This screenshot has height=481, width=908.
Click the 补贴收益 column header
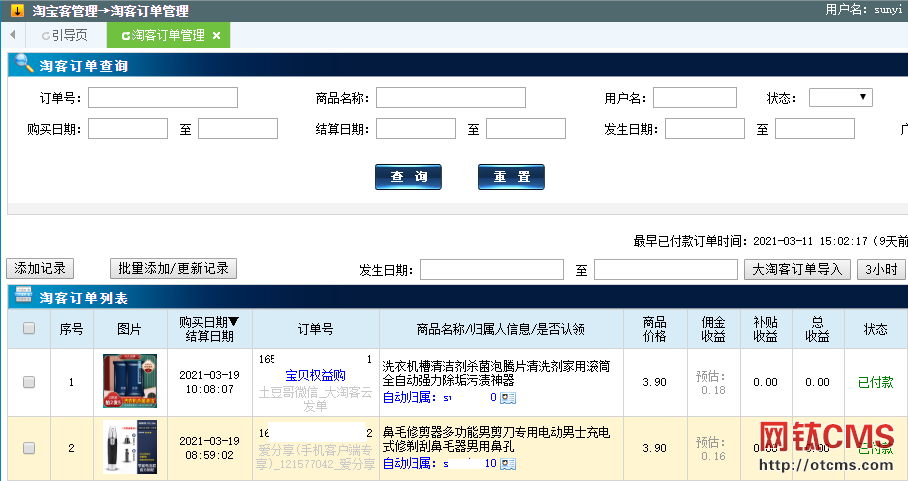click(766, 329)
